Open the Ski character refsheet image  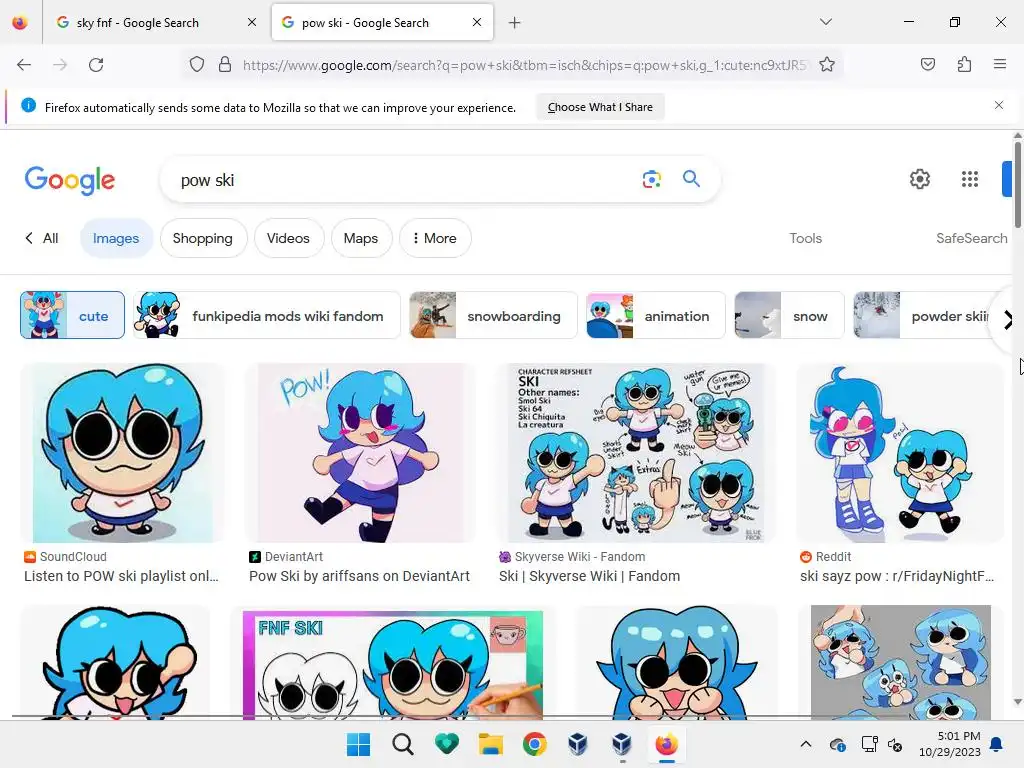click(636, 453)
